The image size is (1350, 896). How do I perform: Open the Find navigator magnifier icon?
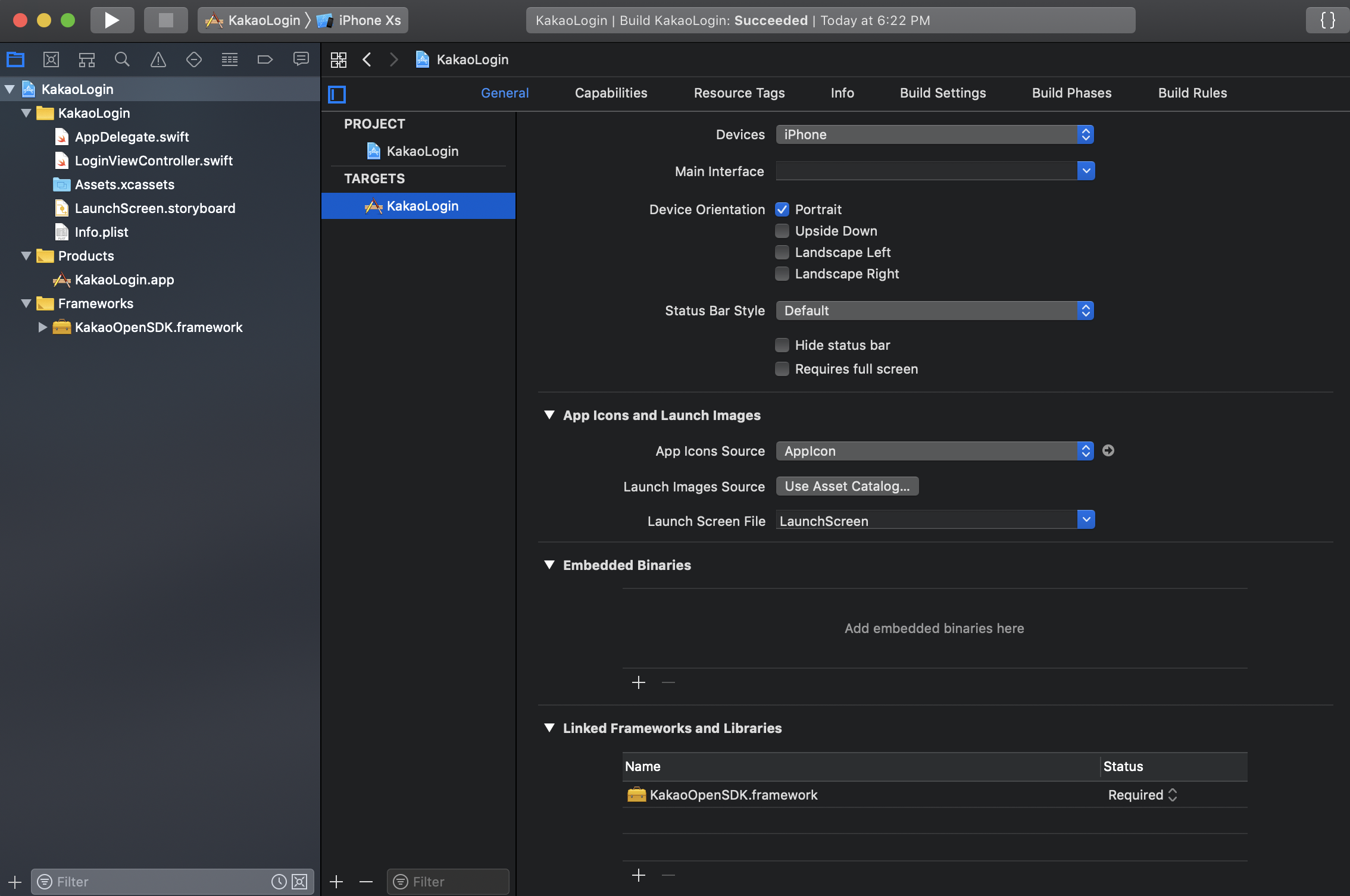(x=122, y=59)
